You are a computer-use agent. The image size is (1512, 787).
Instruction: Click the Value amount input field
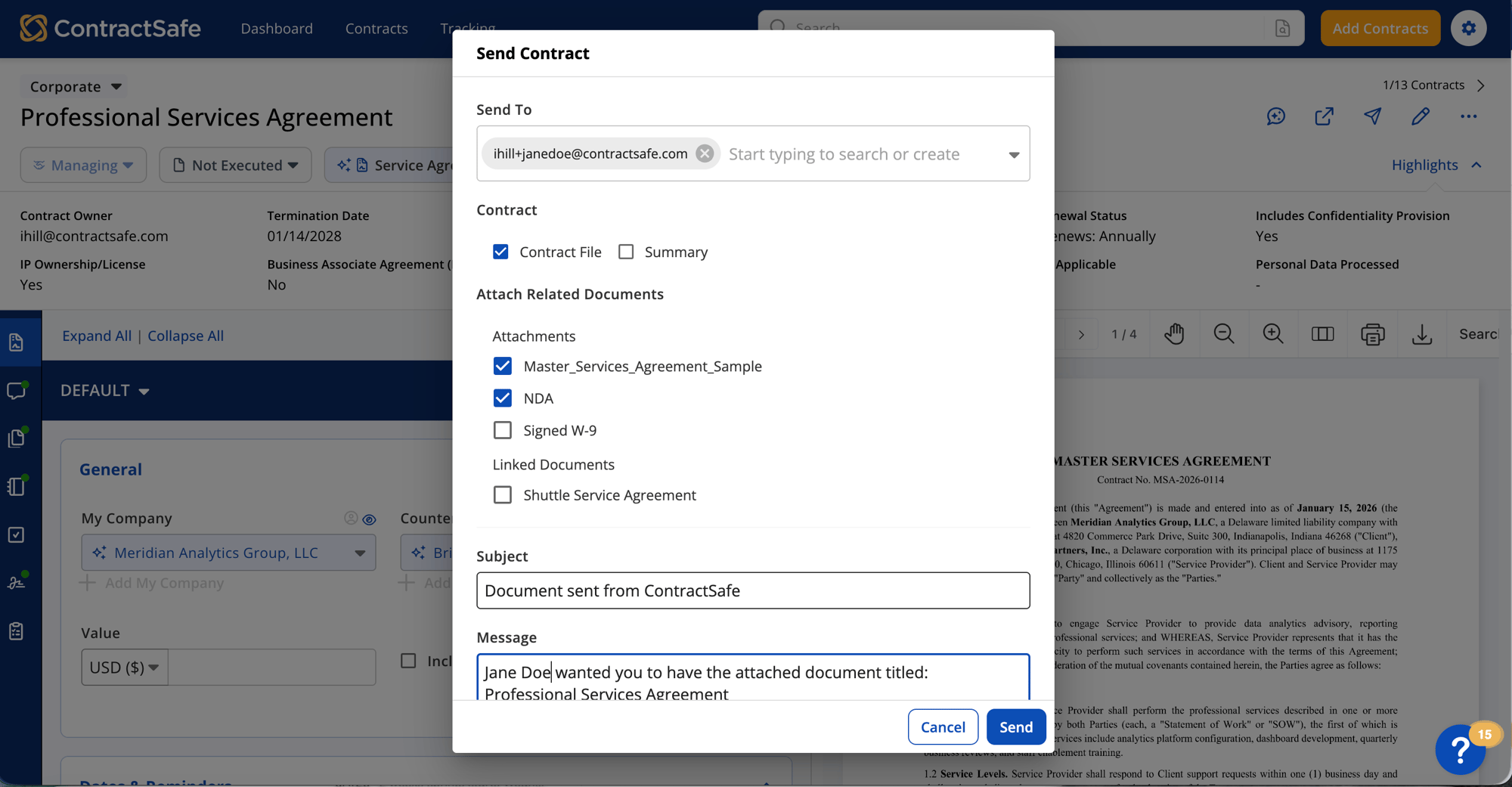click(x=272, y=668)
